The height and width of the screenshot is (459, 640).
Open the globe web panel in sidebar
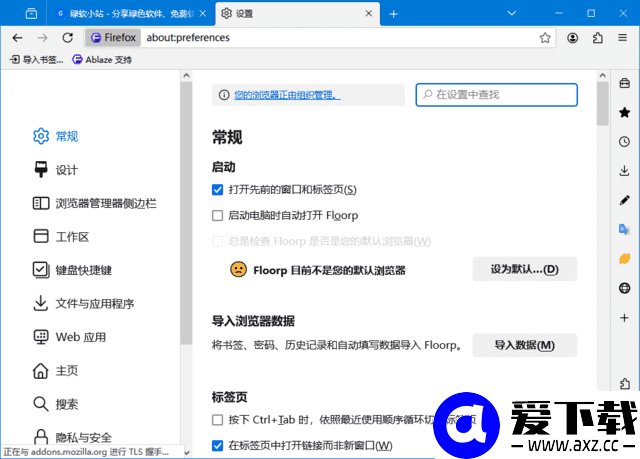click(624, 288)
